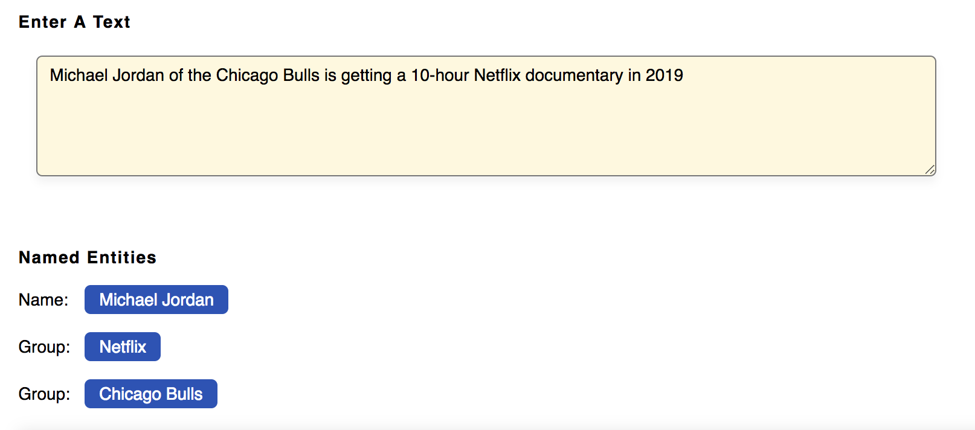
Task: Focus the empty space below the sentence in the text box
Action: click(486, 130)
